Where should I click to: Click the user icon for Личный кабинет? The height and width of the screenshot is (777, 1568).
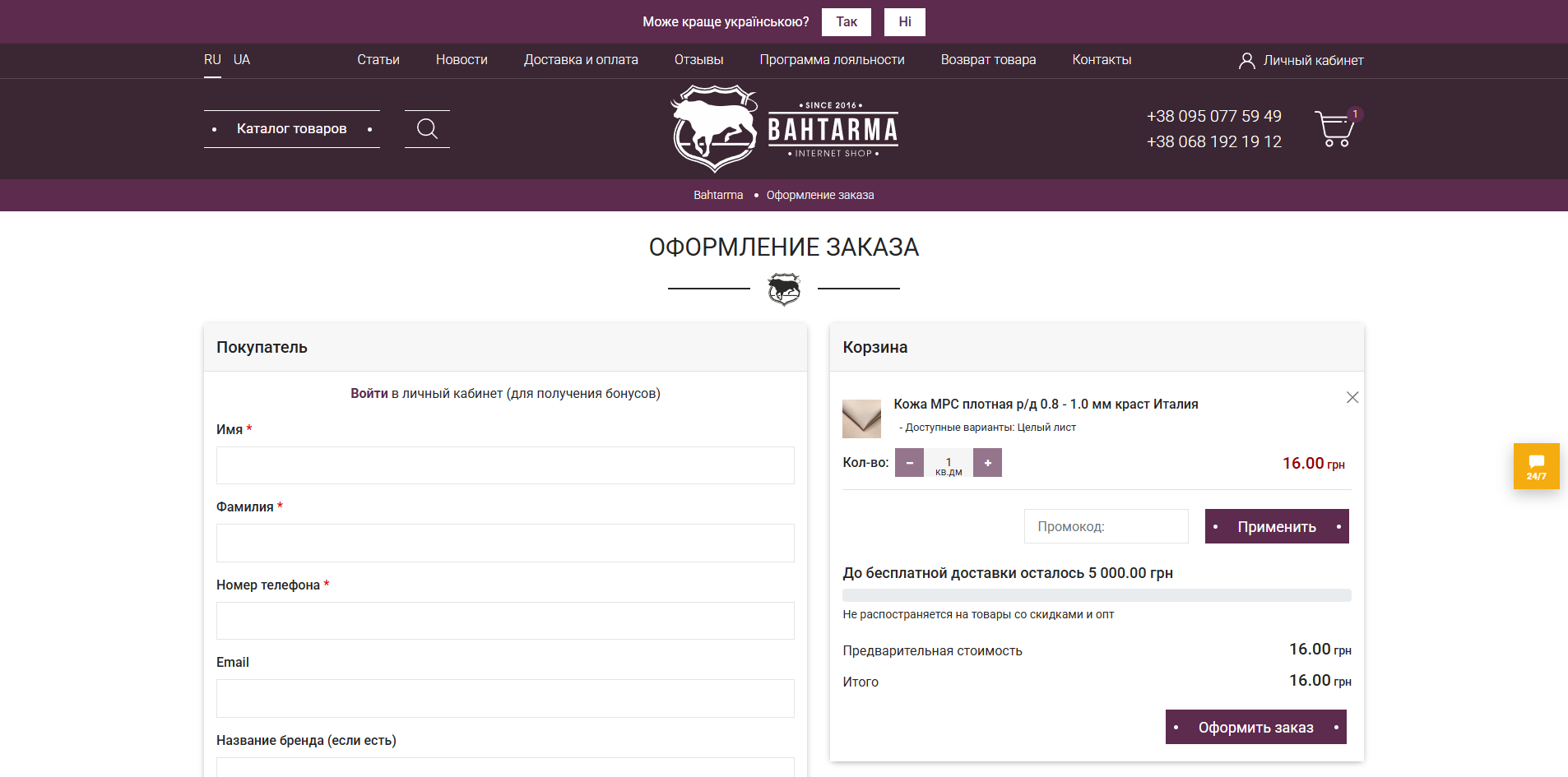[x=1246, y=60]
